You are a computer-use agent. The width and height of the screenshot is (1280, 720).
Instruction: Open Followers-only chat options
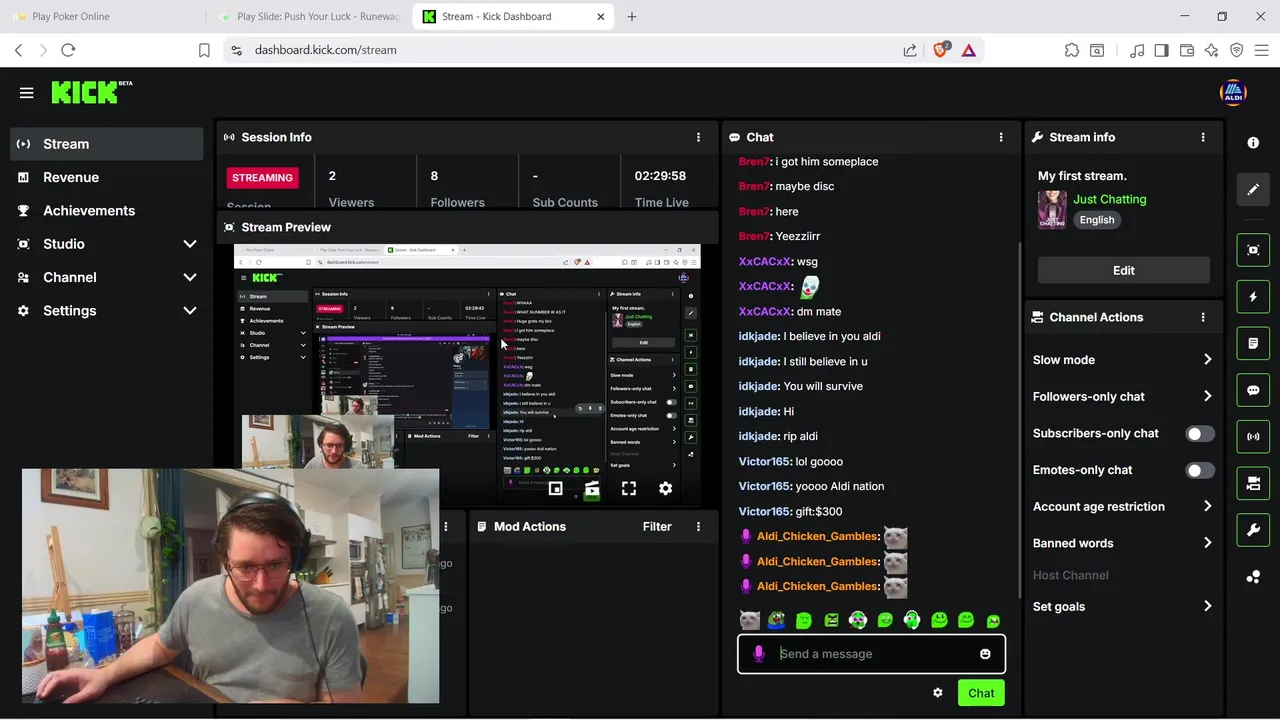pos(1122,397)
